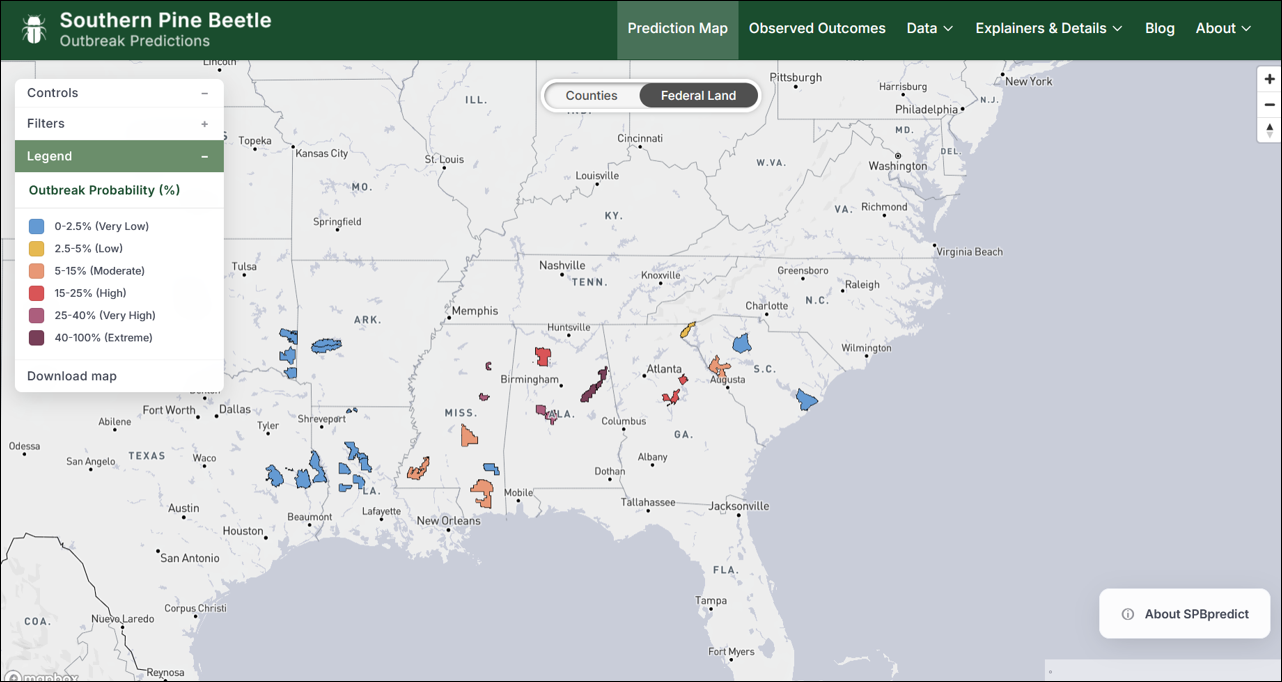Click red 15-25% High swatch
This screenshot has height=682, width=1282.
[x=37, y=293]
